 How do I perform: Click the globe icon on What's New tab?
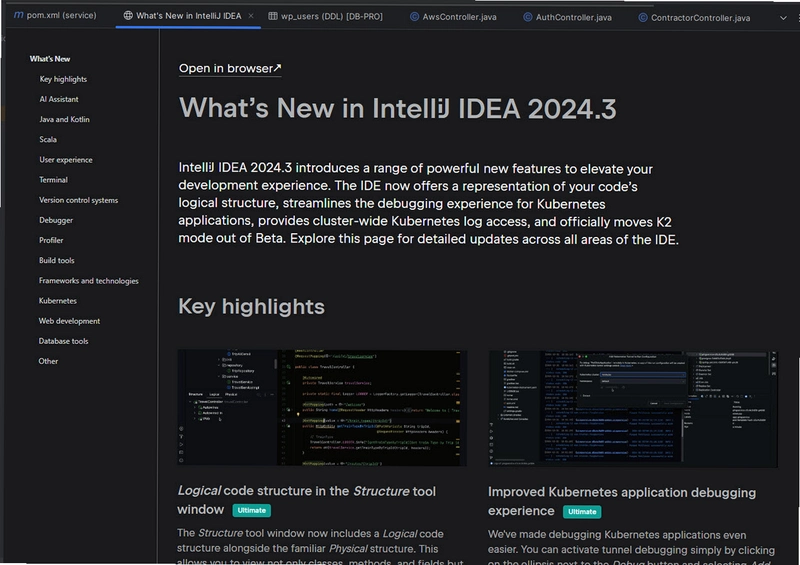point(128,15)
